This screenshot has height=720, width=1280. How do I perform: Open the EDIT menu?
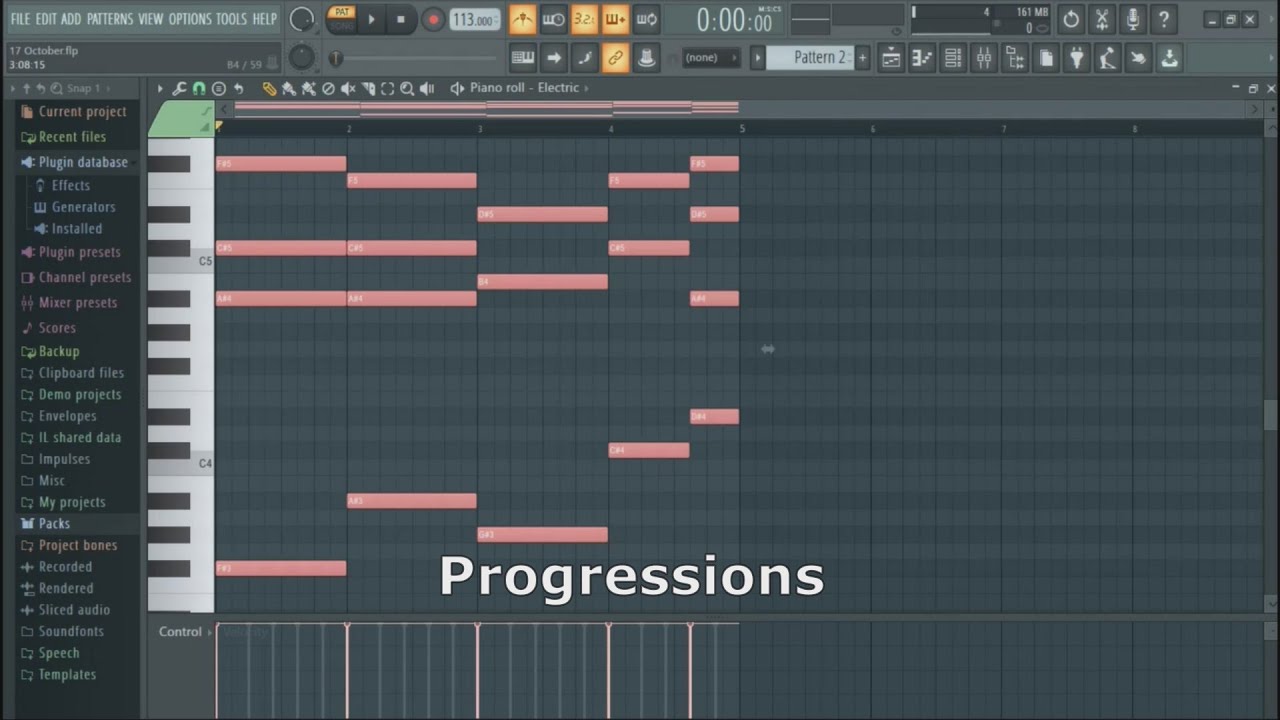pyautogui.click(x=46, y=19)
